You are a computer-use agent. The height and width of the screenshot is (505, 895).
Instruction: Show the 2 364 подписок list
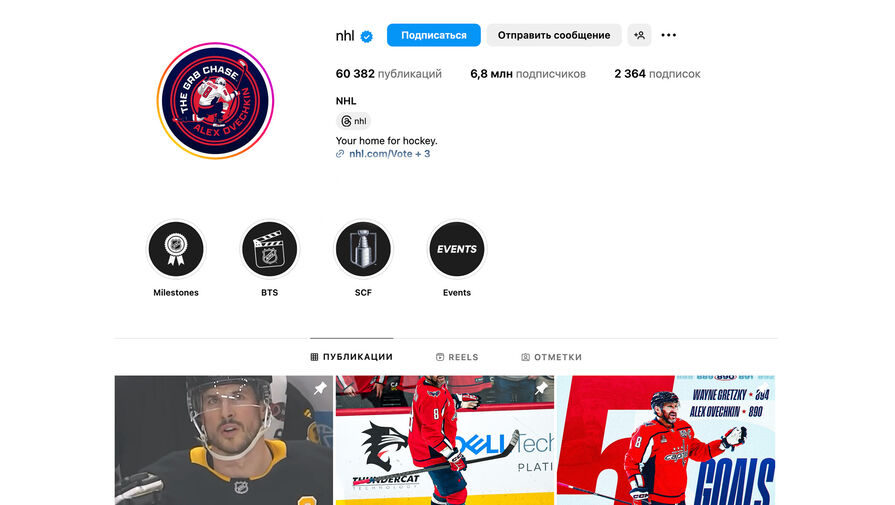(658, 74)
